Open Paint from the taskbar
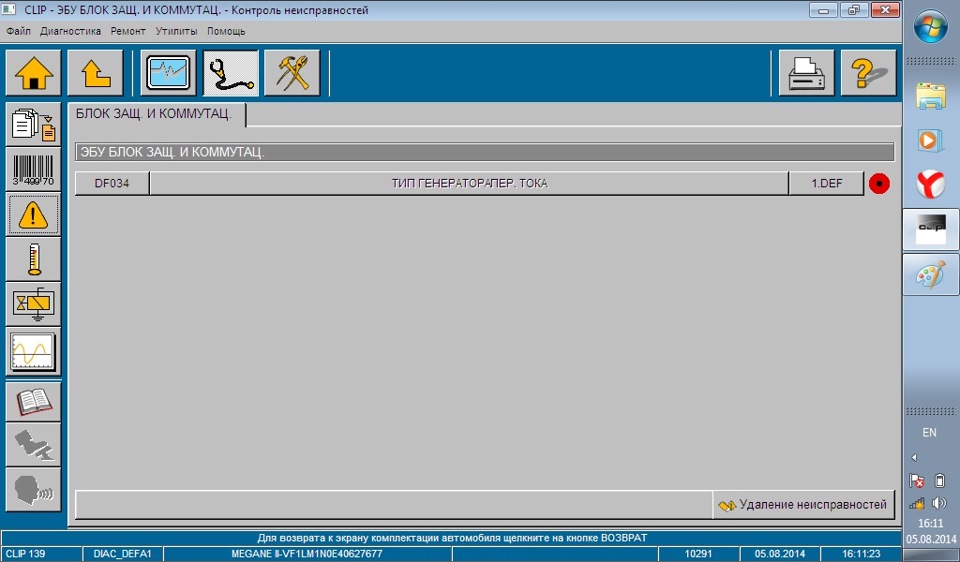Image resolution: width=960 pixels, height=562 pixels. point(931,274)
